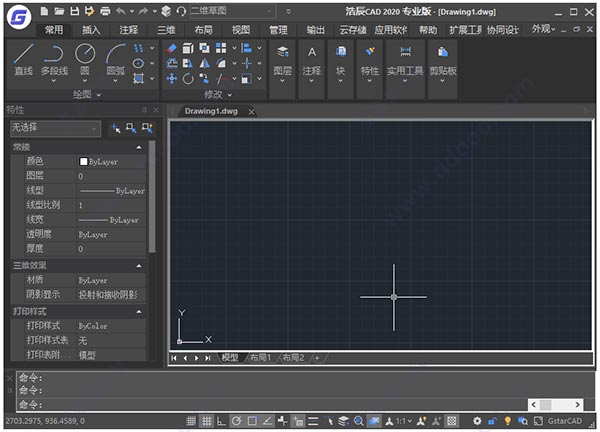Click the Trim tool icon
Image resolution: width=600 pixels, height=432 pixels.
pos(220,79)
